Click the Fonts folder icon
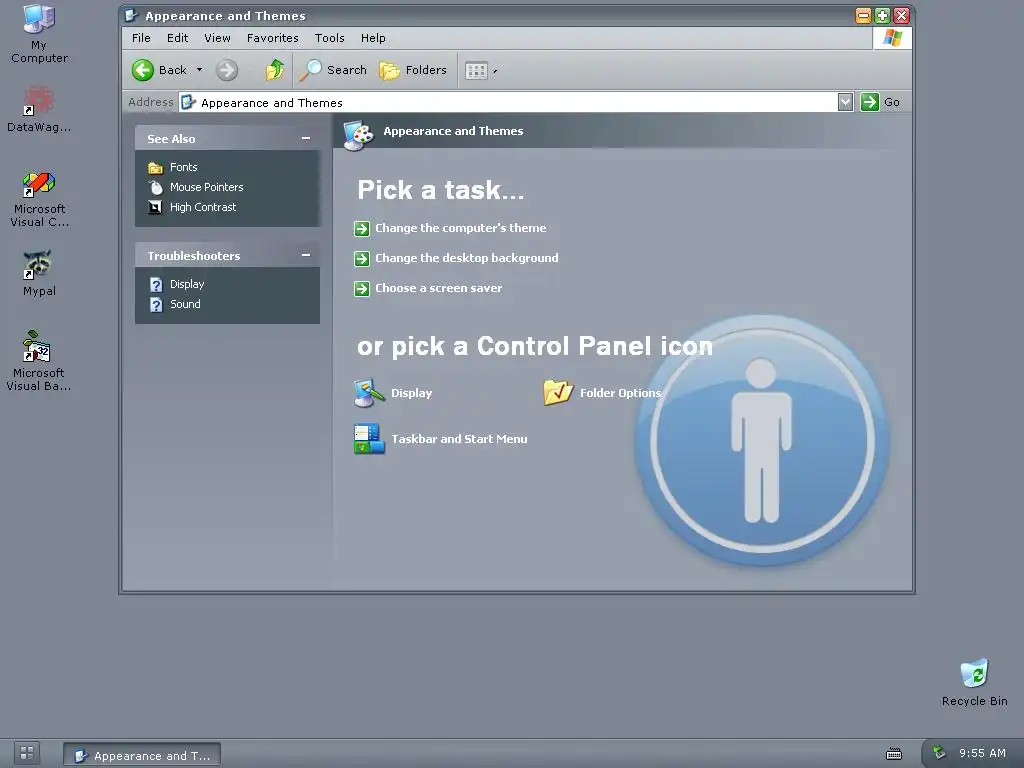The image size is (1024, 768). click(155, 168)
